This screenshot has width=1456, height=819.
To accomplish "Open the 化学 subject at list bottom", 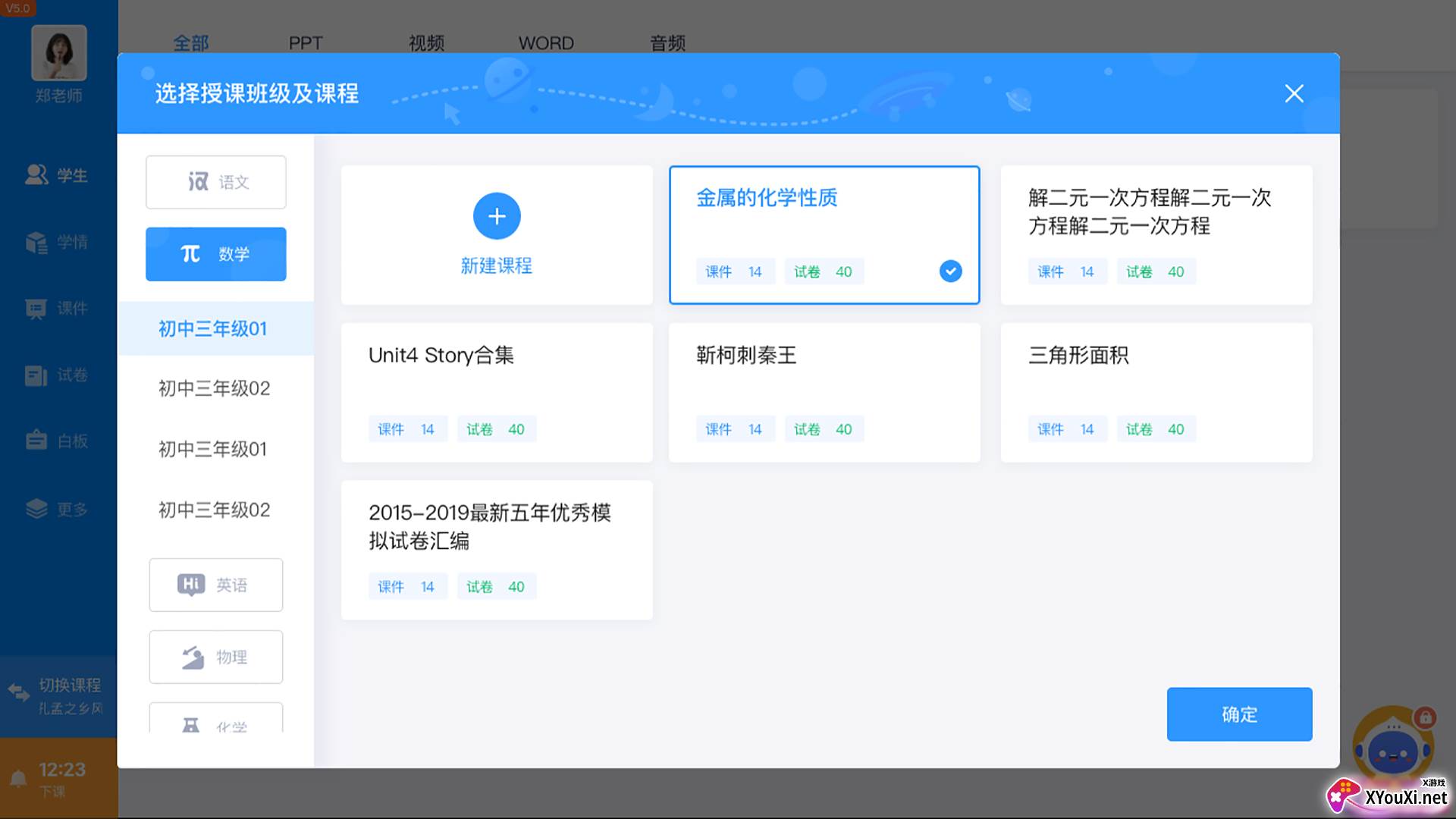I will tap(216, 720).
